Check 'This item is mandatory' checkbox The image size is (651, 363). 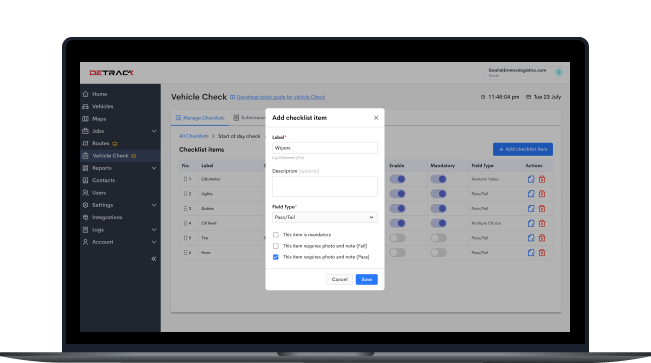(276, 235)
